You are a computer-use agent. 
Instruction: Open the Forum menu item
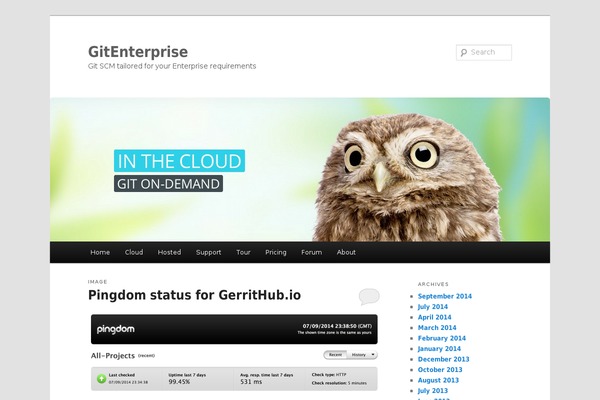(311, 252)
